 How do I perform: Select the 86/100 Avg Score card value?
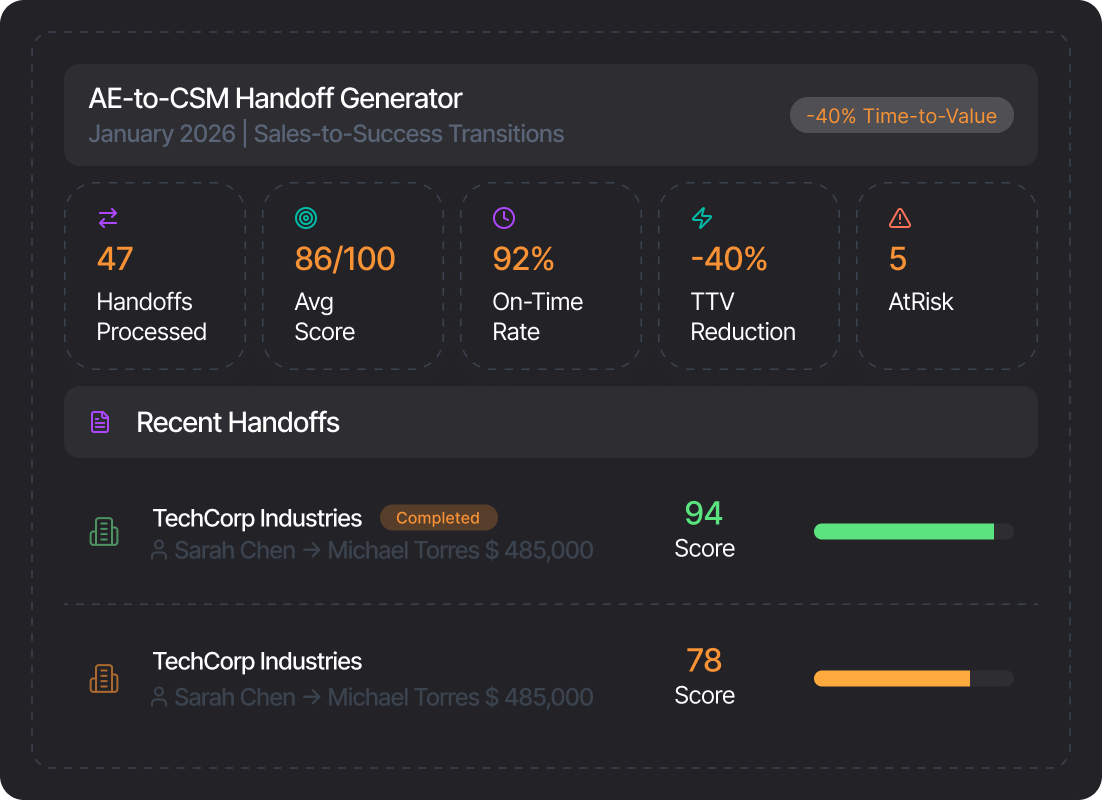click(x=345, y=259)
